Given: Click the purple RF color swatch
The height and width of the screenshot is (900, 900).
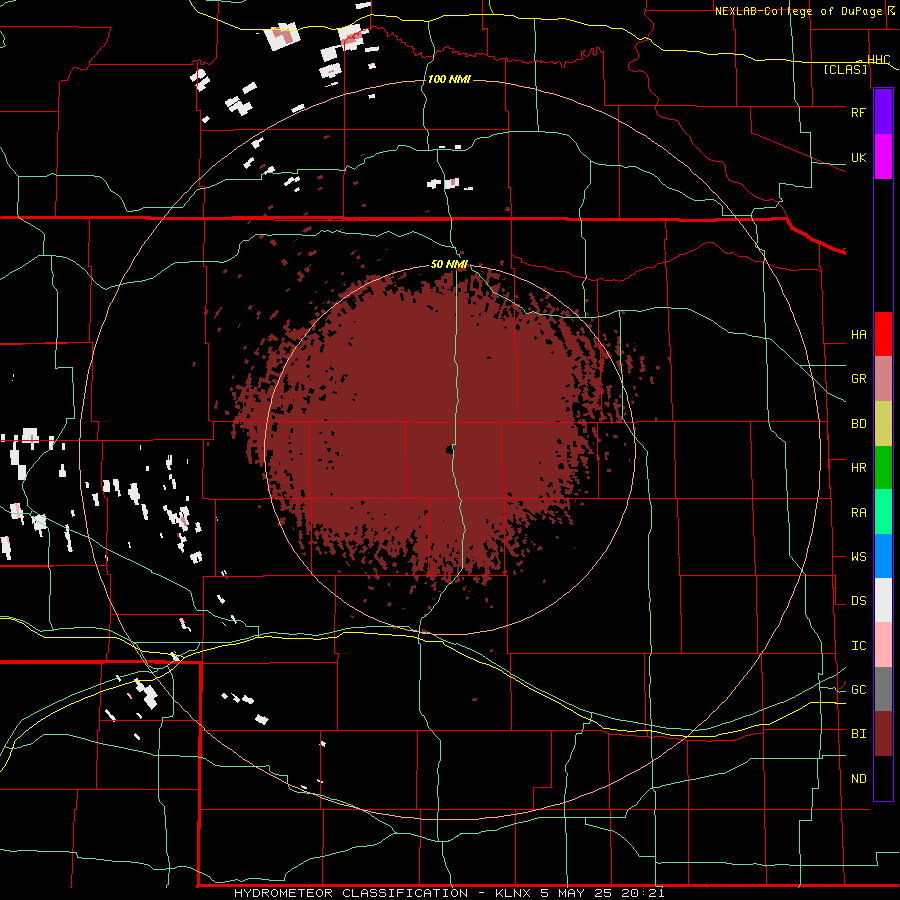Looking at the screenshot, I should point(883,112).
